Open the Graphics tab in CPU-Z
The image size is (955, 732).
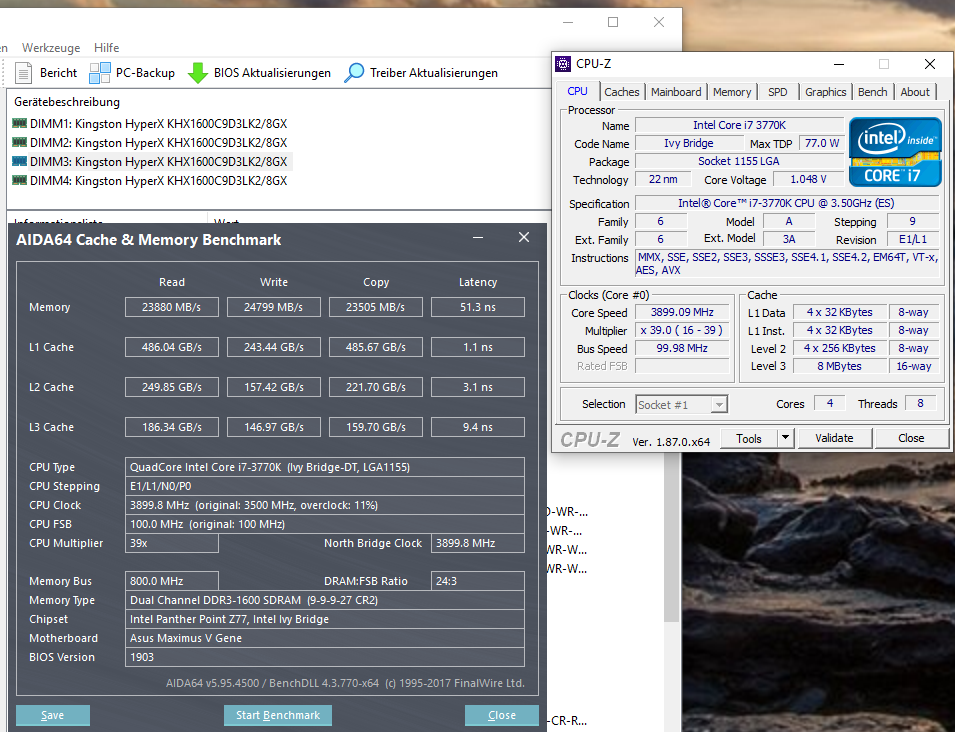point(826,92)
